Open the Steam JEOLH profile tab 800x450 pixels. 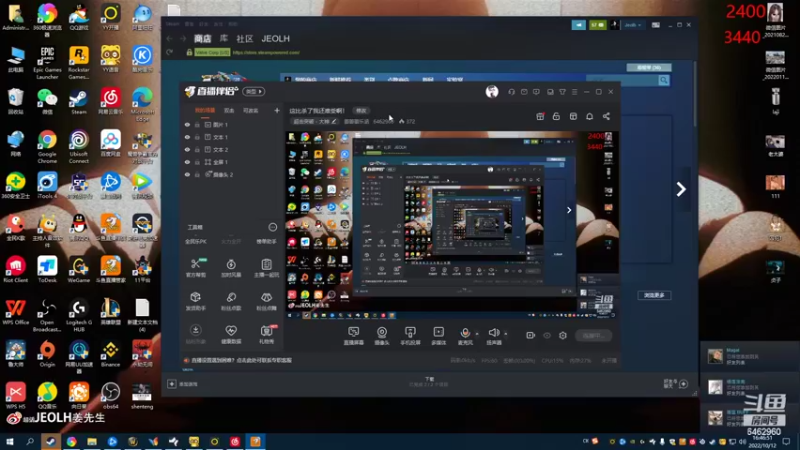(276, 38)
